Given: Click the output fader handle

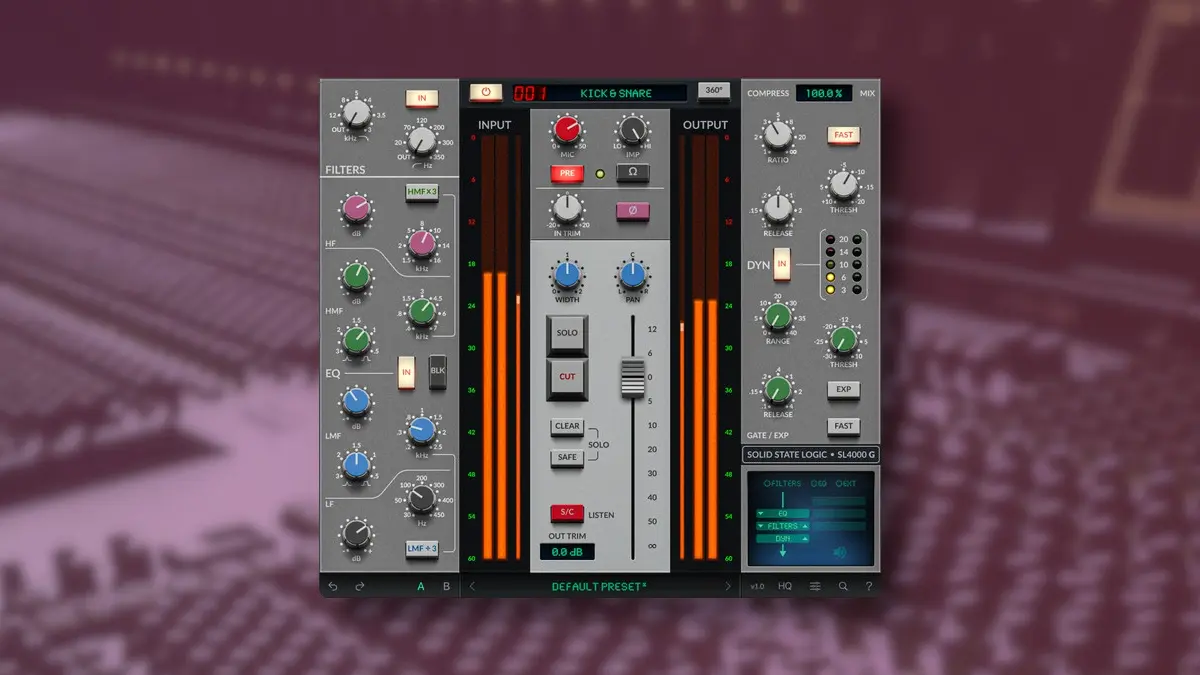Looking at the screenshot, I should click(x=632, y=377).
